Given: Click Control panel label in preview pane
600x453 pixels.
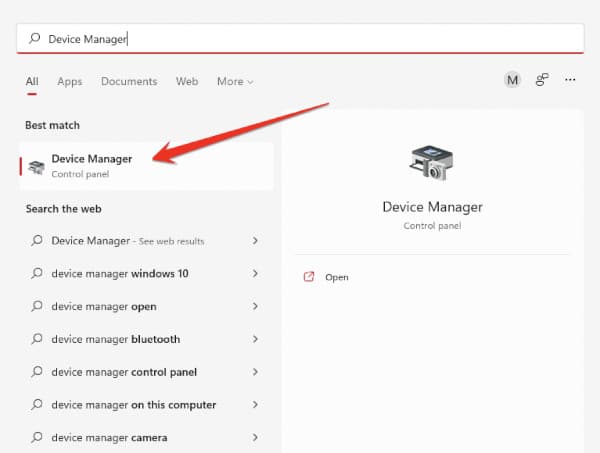Looking at the screenshot, I should pyautogui.click(x=432, y=226).
